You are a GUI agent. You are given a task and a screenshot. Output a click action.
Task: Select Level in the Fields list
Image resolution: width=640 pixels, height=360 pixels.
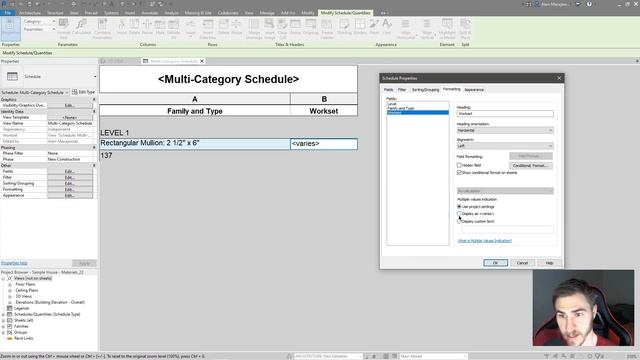tap(391, 104)
